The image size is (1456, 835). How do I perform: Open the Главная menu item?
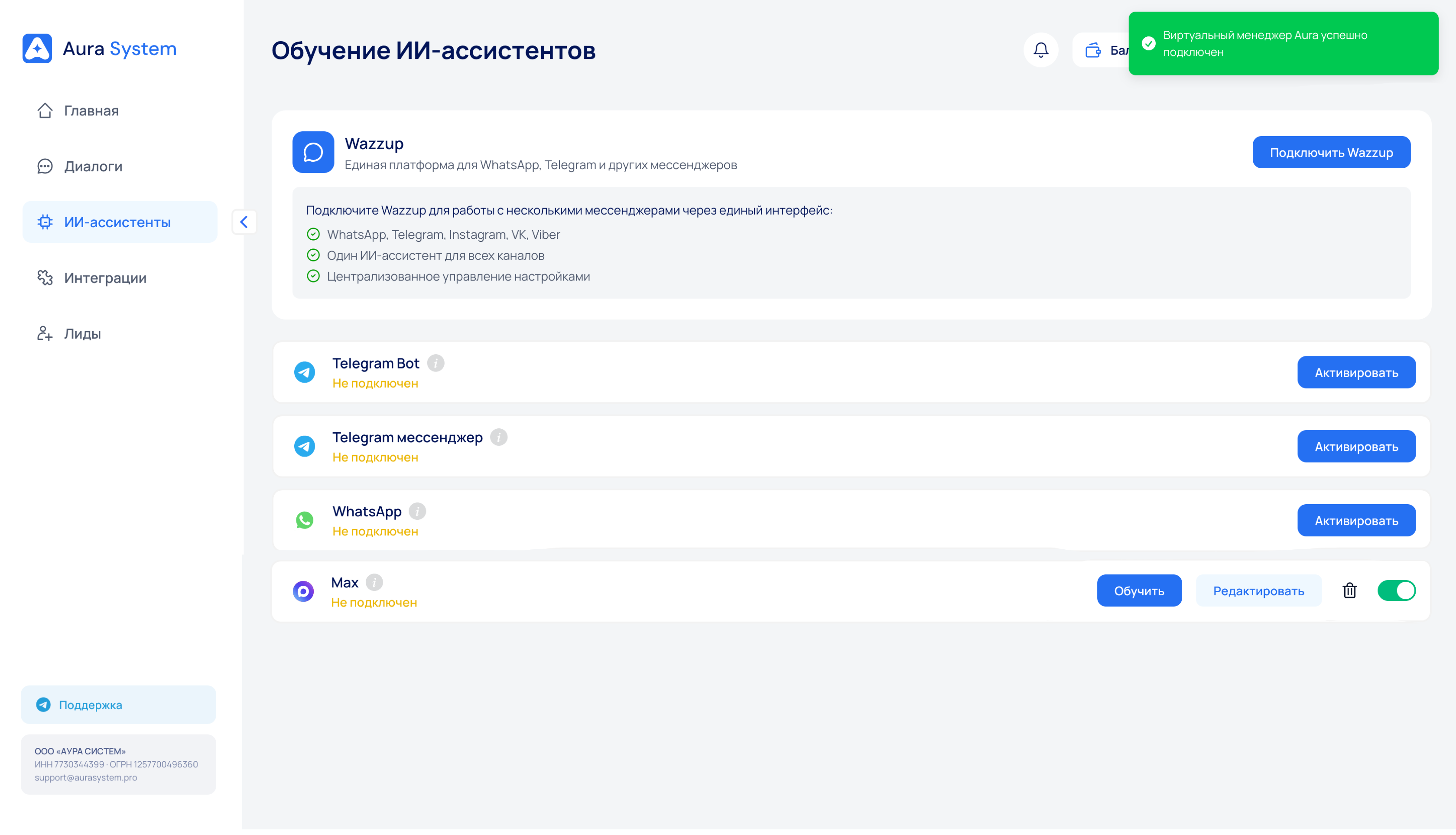point(91,110)
